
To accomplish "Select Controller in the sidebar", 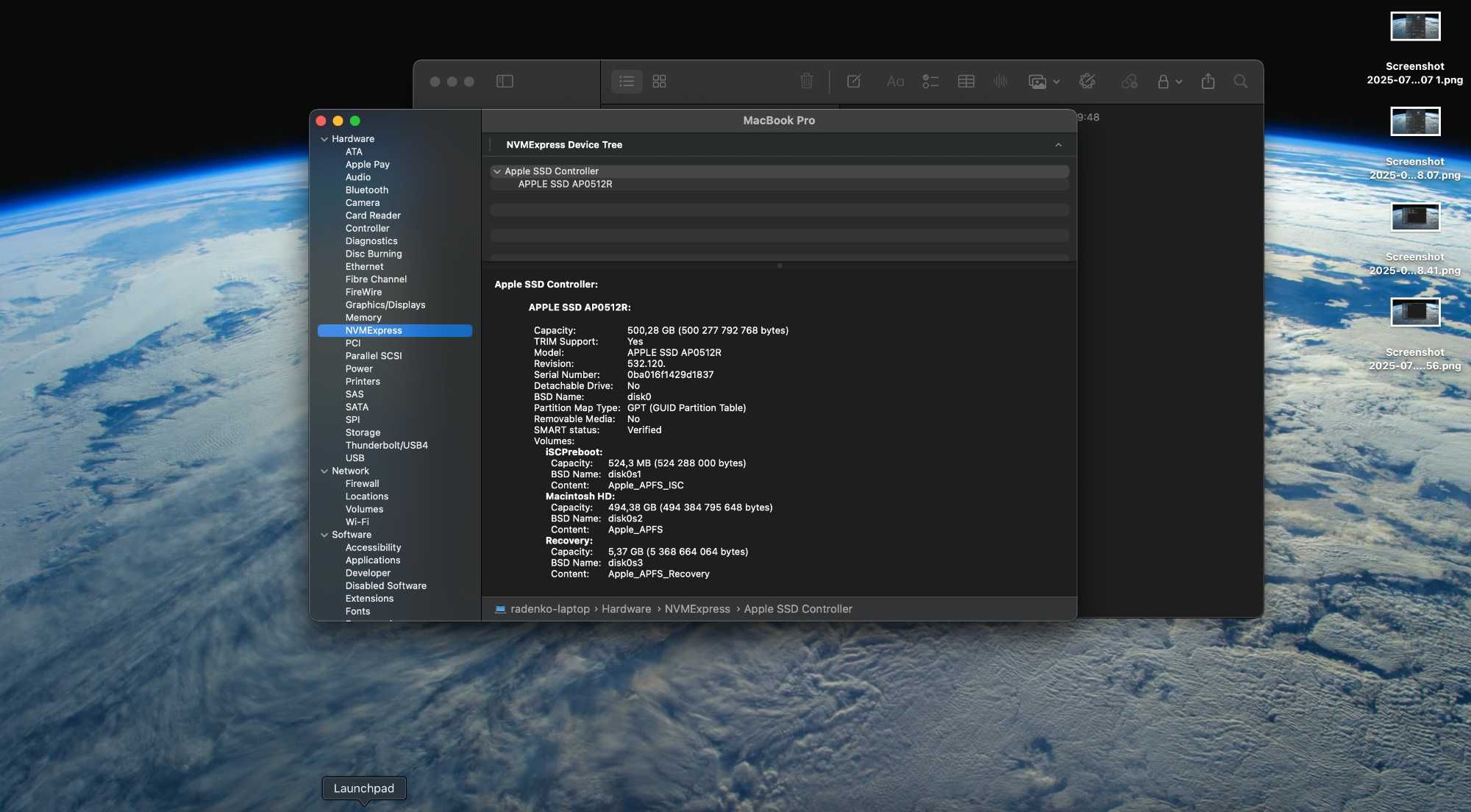I will pos(368,229).
